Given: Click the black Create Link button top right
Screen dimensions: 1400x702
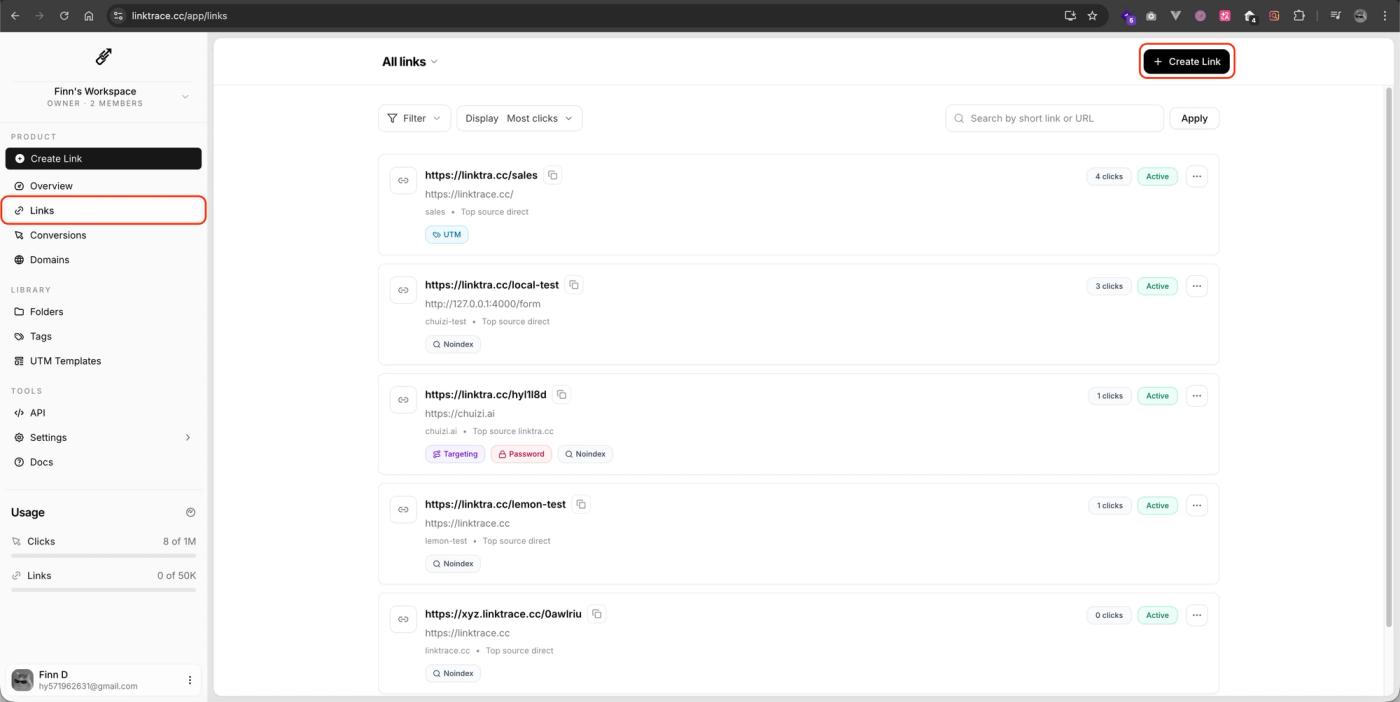Looking at the screenshot, I should click(1187, 61).
